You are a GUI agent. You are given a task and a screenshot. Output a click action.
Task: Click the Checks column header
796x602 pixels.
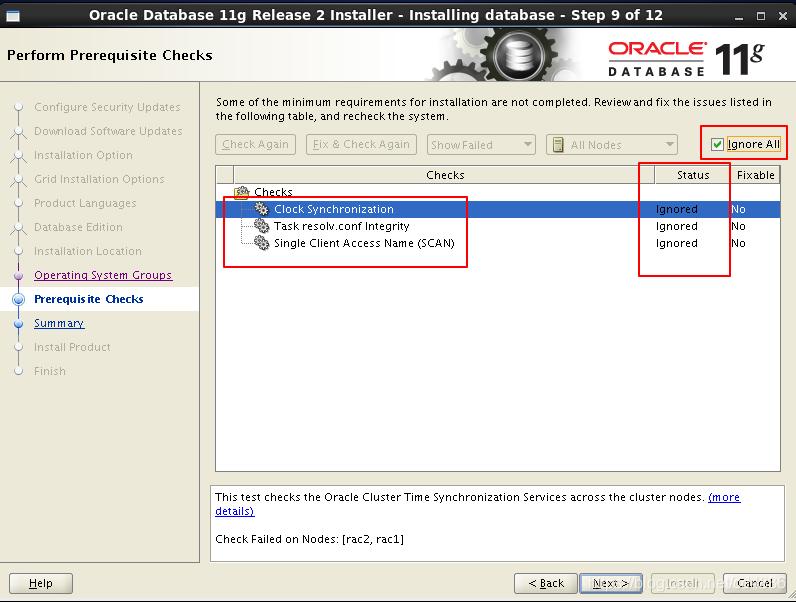click(x=445, y=175)
